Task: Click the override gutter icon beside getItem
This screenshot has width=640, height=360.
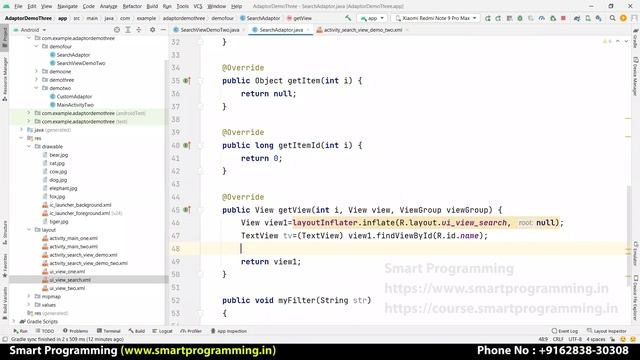Action: tap(186, 81)
